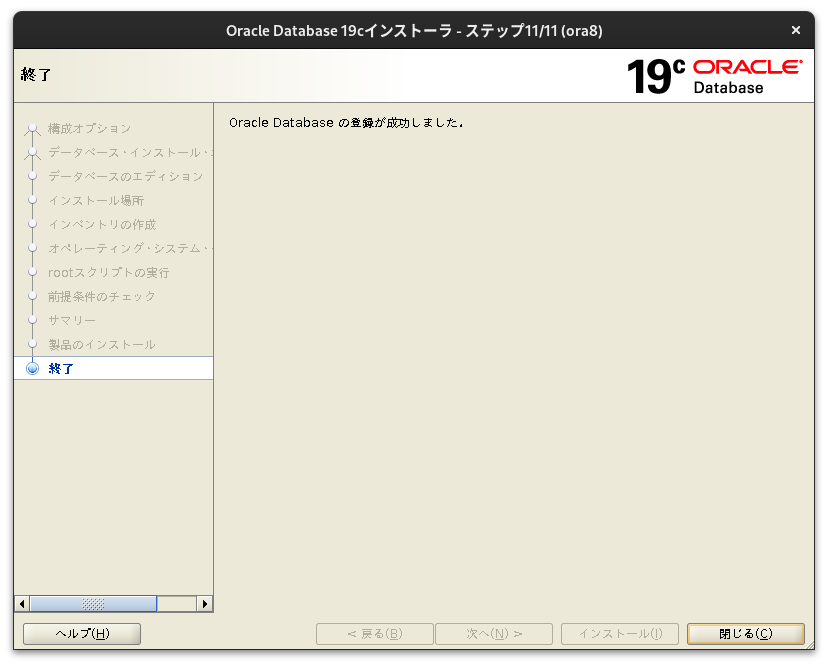Viewport: 828px width, 666px height.
Task: Click the 次へ(N) button
Action: point(494,633)
